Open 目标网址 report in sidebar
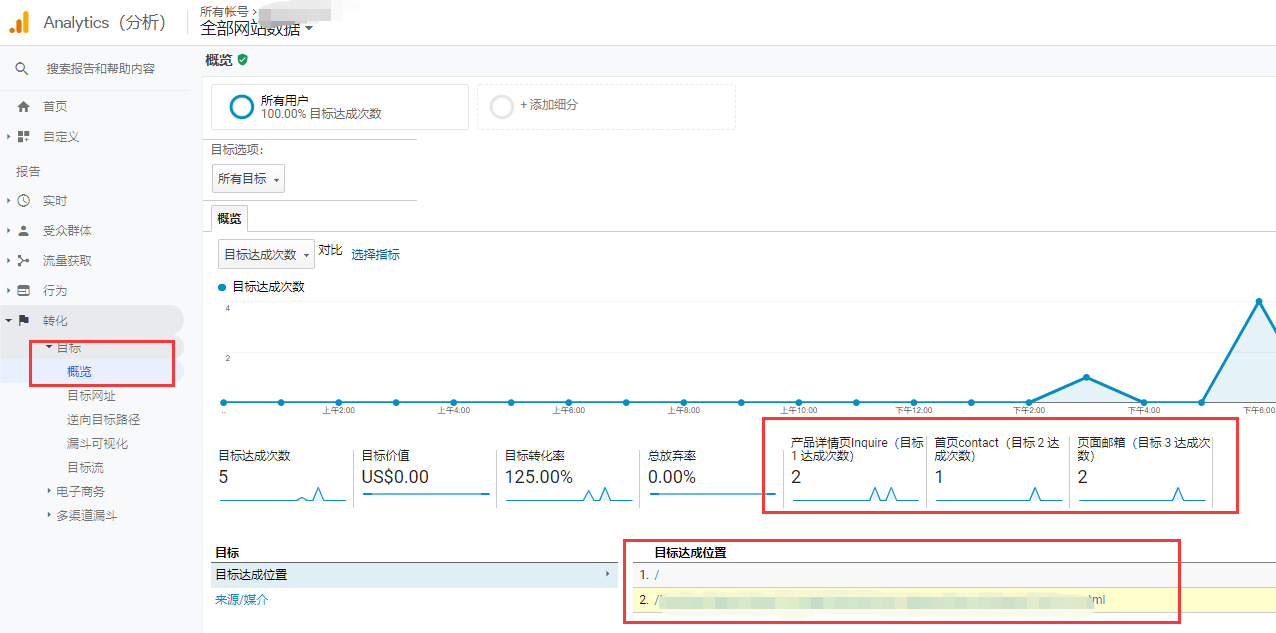 pos(91,396)
